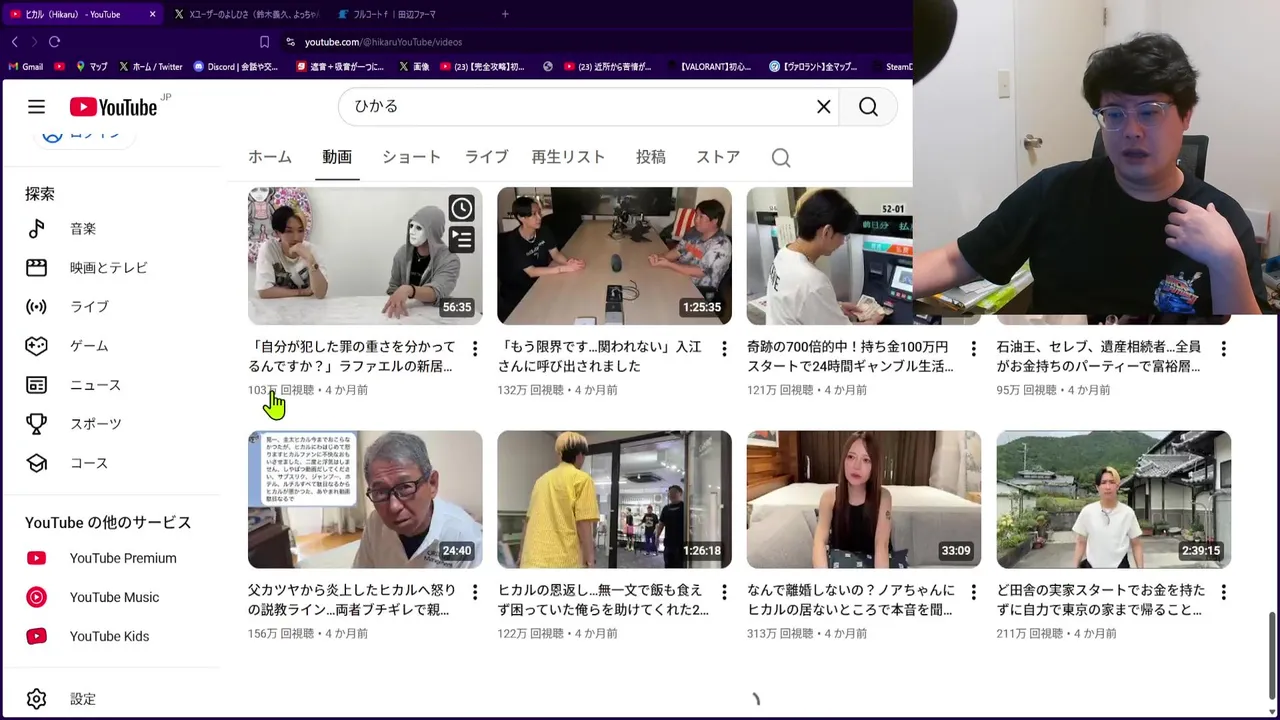Open options for ヒカルの恩返し video
The height and width of the screenshot is (720, 1280).
(724, 592)
